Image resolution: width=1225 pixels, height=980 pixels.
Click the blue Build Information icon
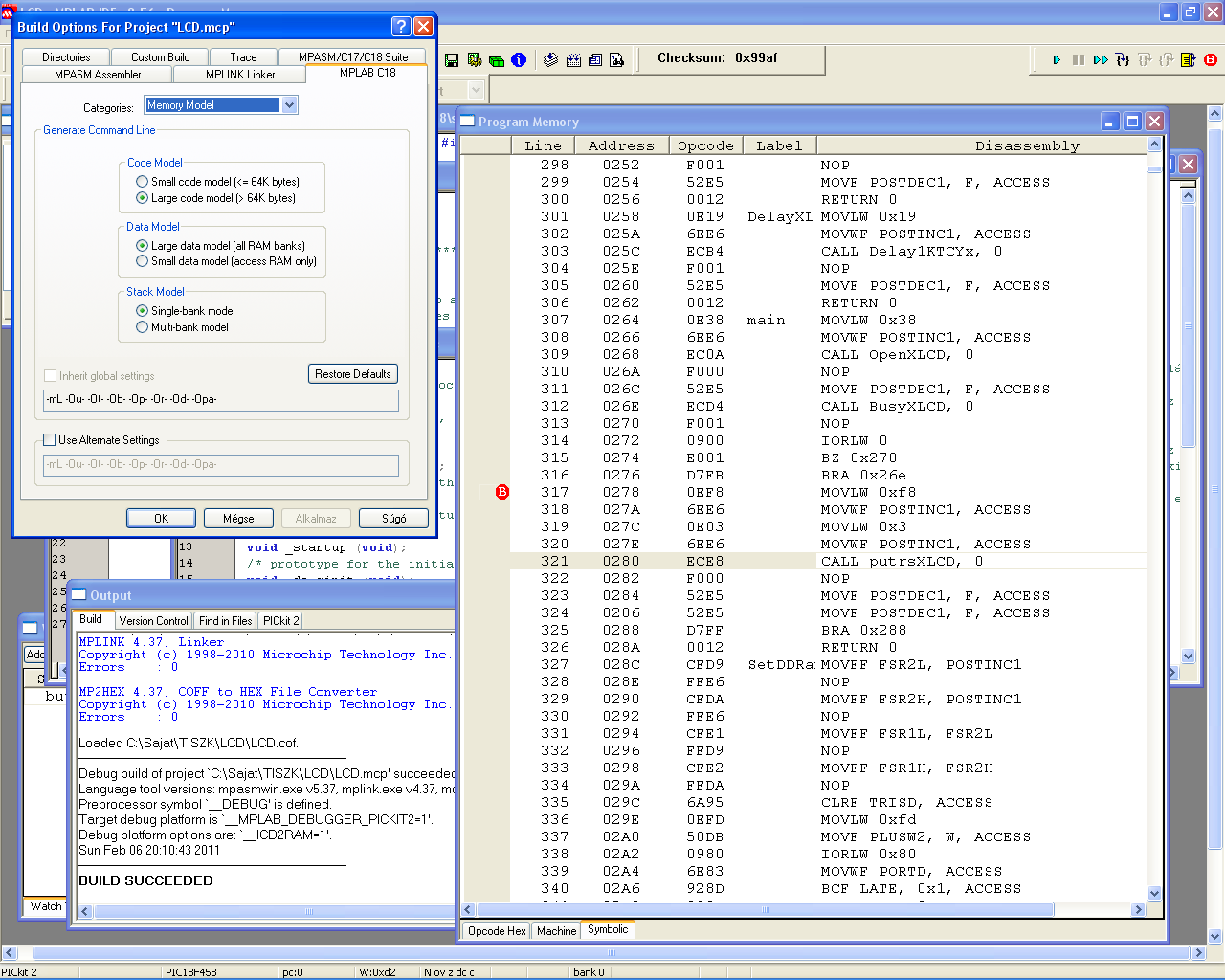[x=519, y=59]
